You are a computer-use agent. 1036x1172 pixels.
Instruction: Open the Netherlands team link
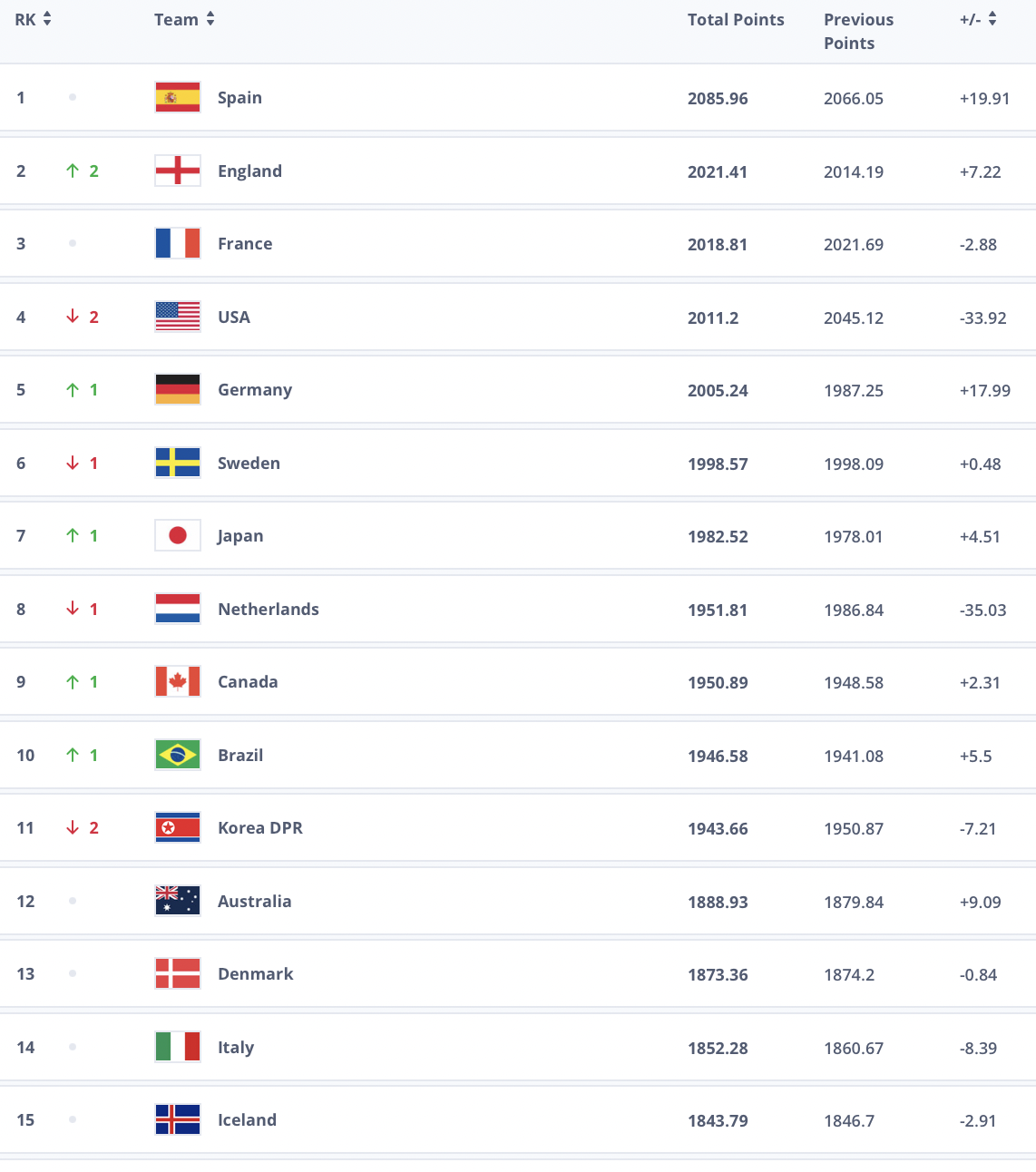pyautogui.click(x=269, y=609)
